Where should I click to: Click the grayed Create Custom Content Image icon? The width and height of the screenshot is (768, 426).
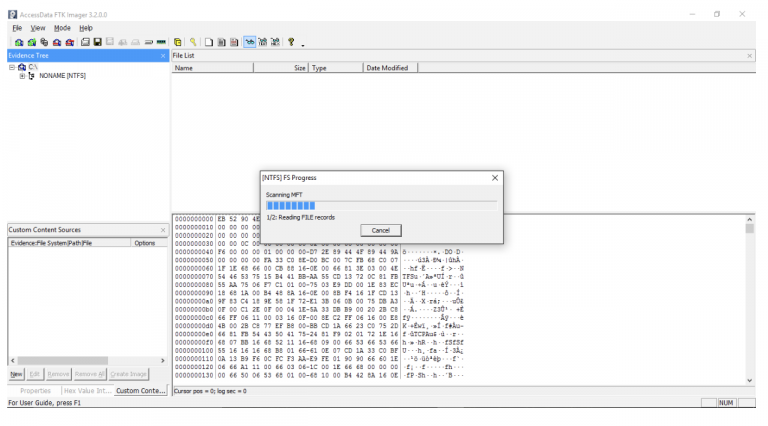click(136, 42)
